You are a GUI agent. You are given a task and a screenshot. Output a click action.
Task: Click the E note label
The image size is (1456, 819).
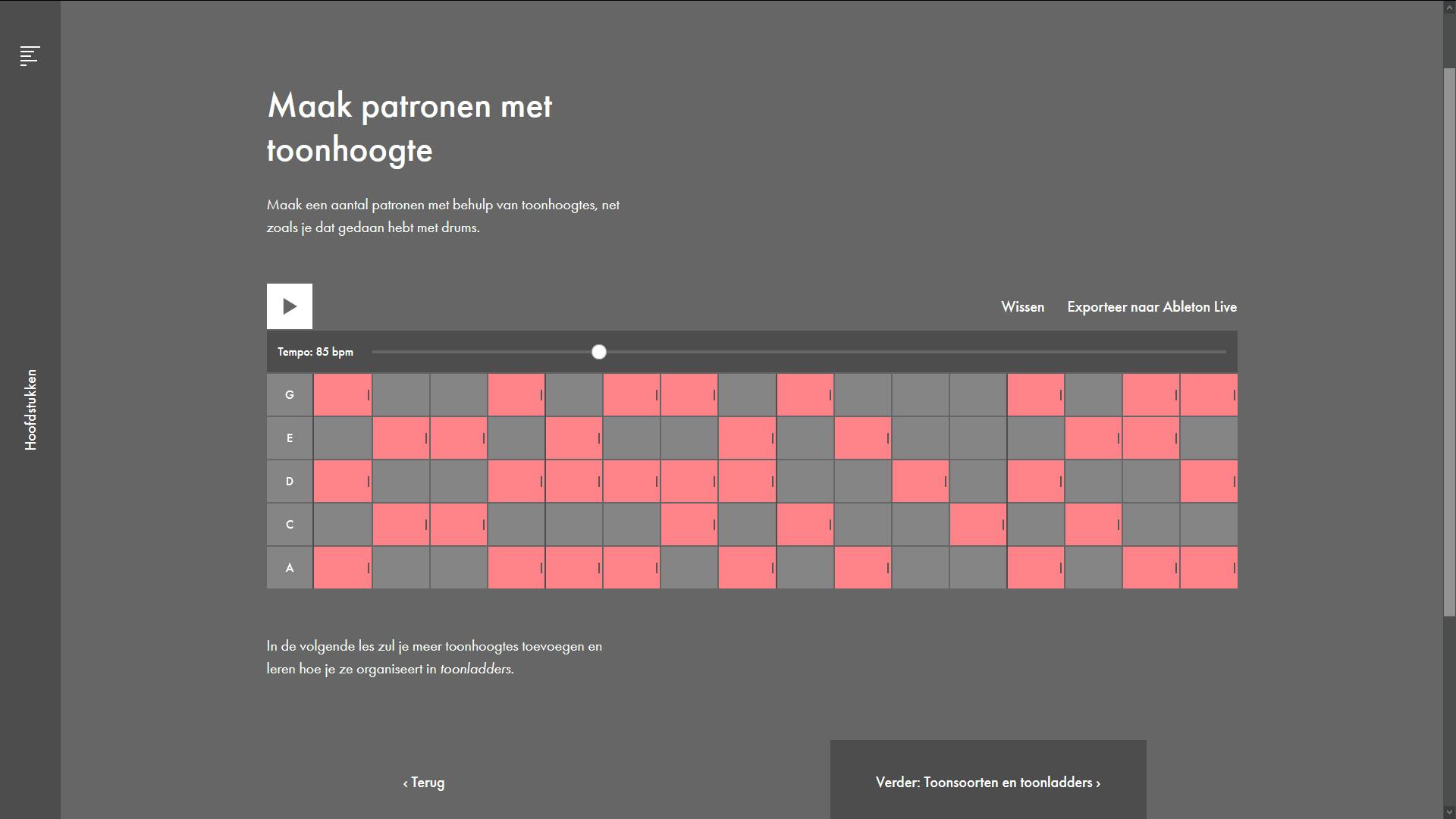tap(290, 438)
